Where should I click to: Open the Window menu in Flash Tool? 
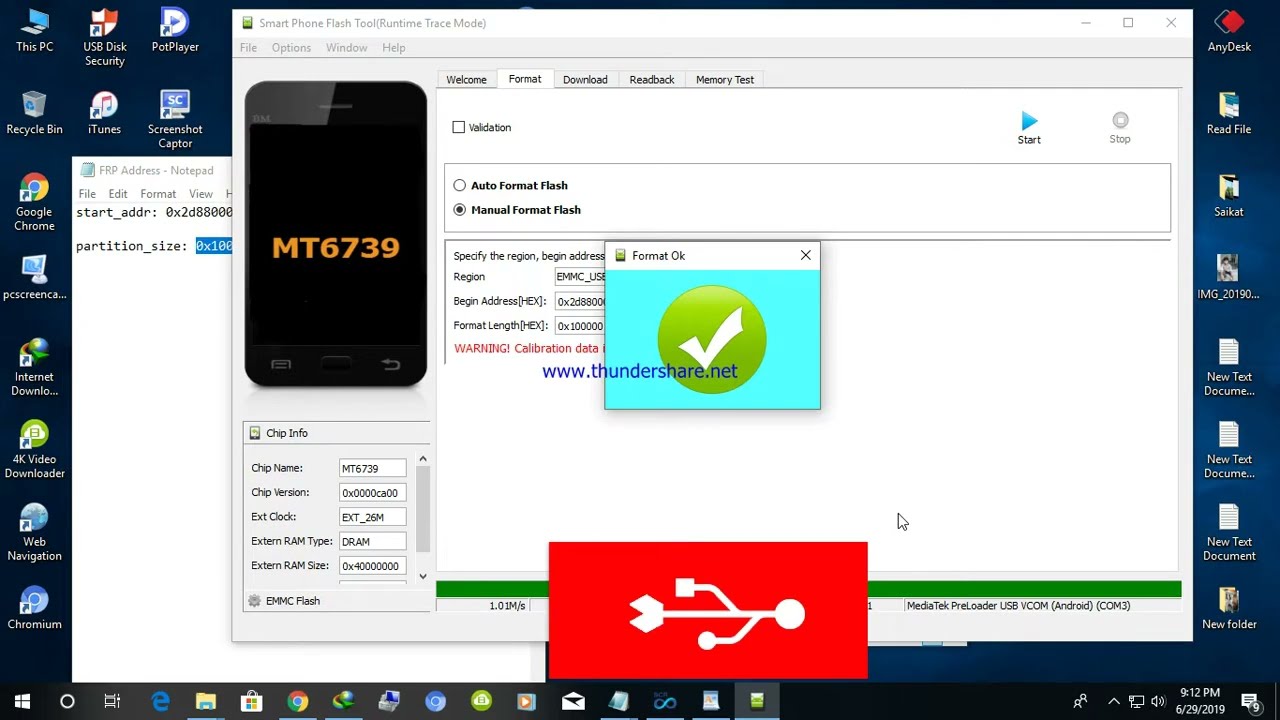tap(346, 47)
